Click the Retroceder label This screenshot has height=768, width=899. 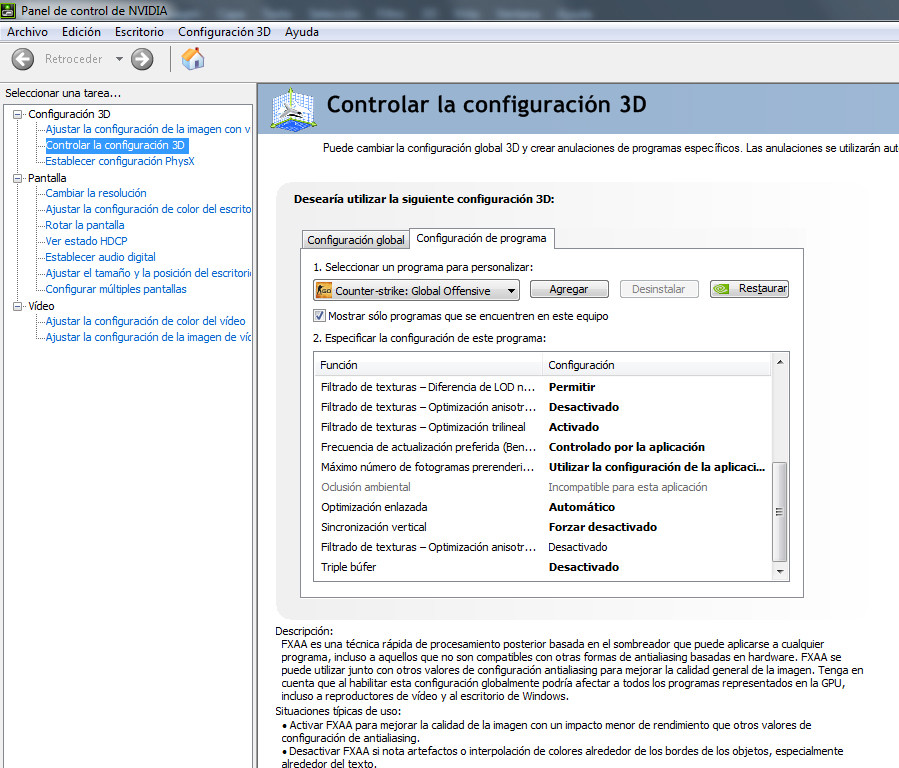coord(73,59)
